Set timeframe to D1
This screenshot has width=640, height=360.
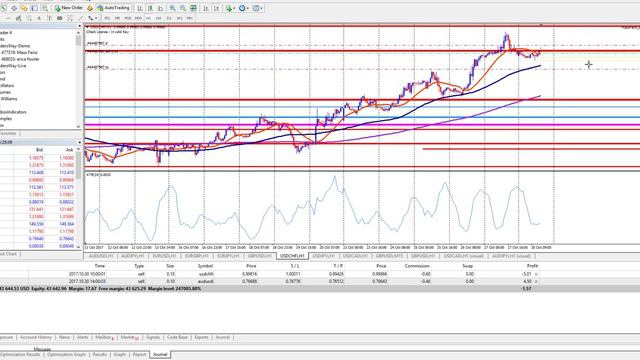tap(169, 18)
